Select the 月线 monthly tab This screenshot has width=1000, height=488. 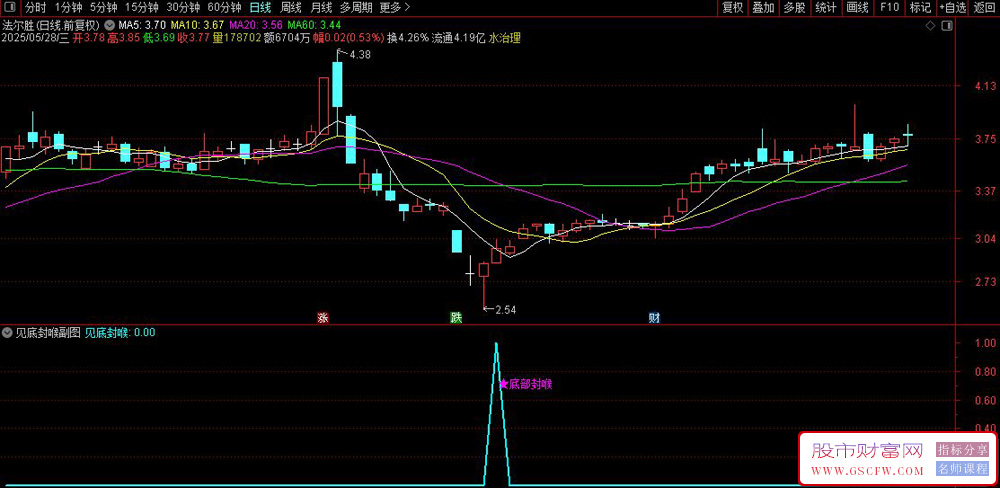(321, 8)
